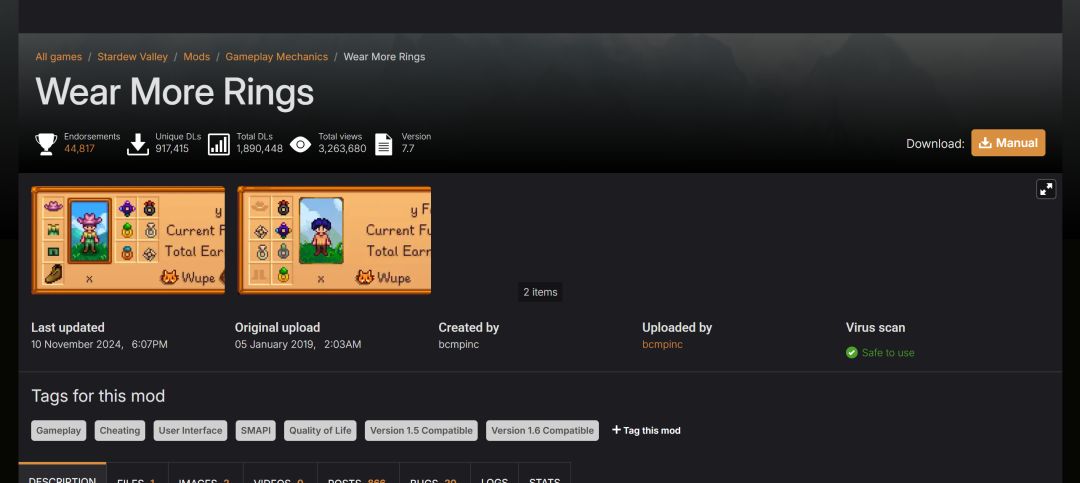
Task: Select the Cheating tag
Action: (x=120, y=431)
